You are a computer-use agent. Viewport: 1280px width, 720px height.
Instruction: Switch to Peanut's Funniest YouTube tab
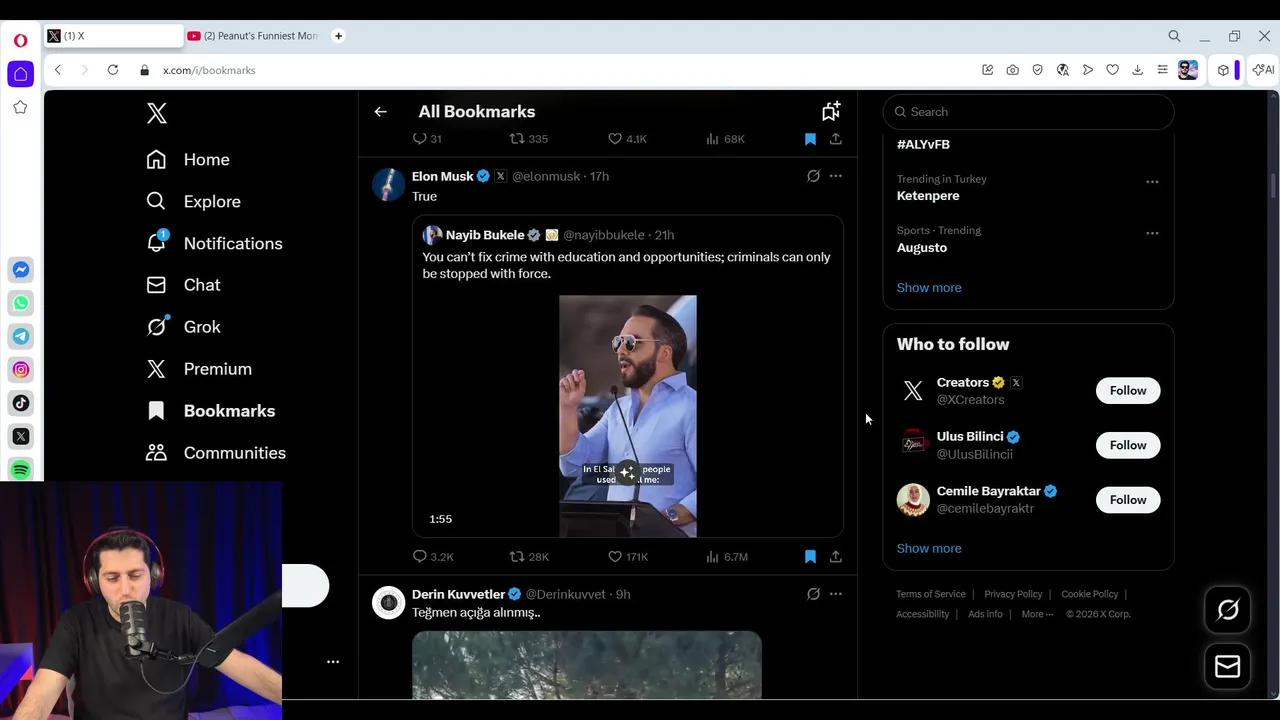pyautogui.click(x=253, y=36)
